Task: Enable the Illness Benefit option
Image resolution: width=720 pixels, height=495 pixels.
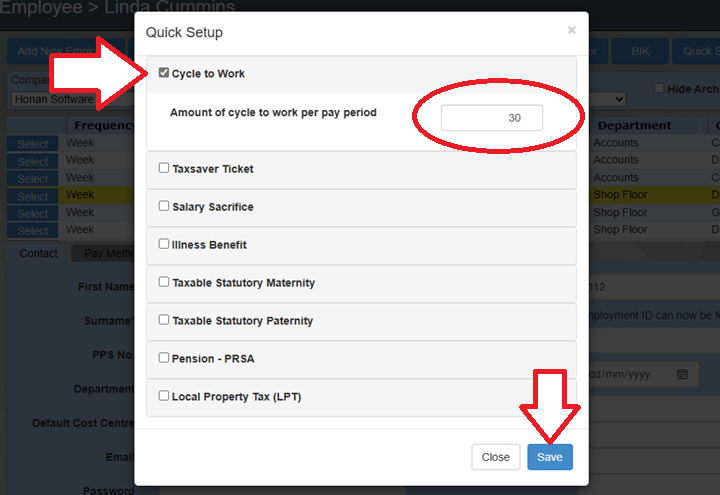Action: [164, 245]
